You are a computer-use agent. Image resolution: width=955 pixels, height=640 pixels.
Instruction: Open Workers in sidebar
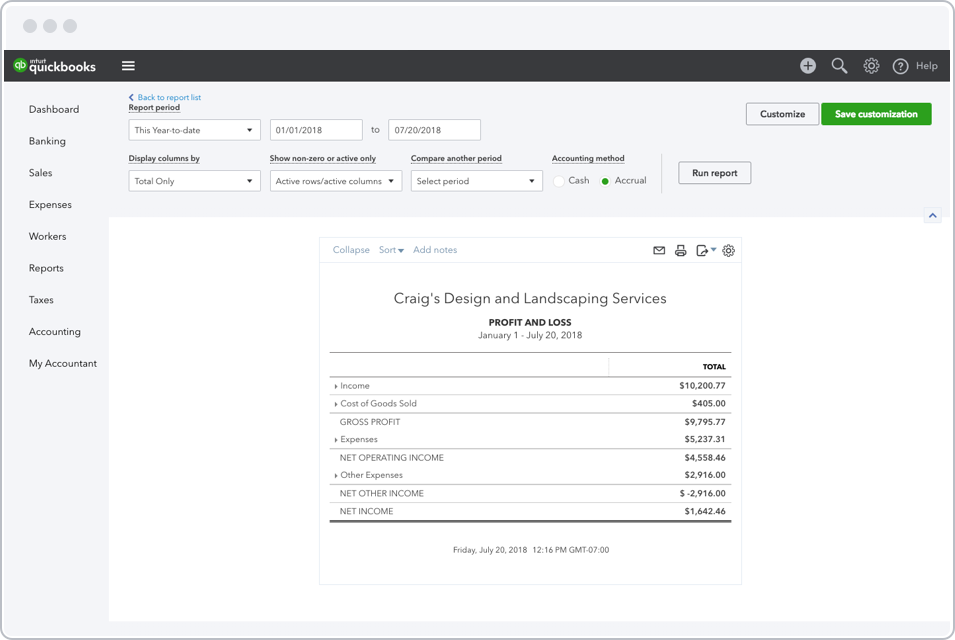click(48, 236)
